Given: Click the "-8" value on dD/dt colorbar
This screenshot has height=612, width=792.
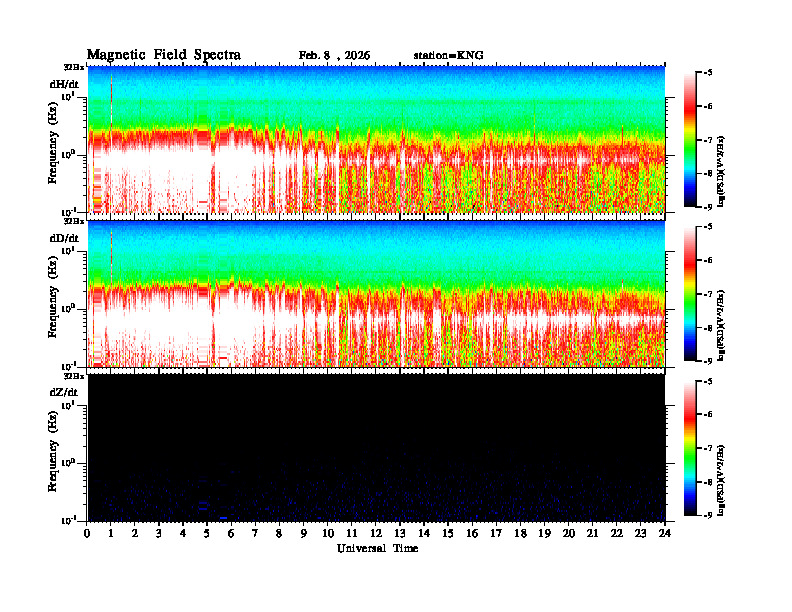Looking at the screenshot, I should pyautogui.click(x=708, y=328).
